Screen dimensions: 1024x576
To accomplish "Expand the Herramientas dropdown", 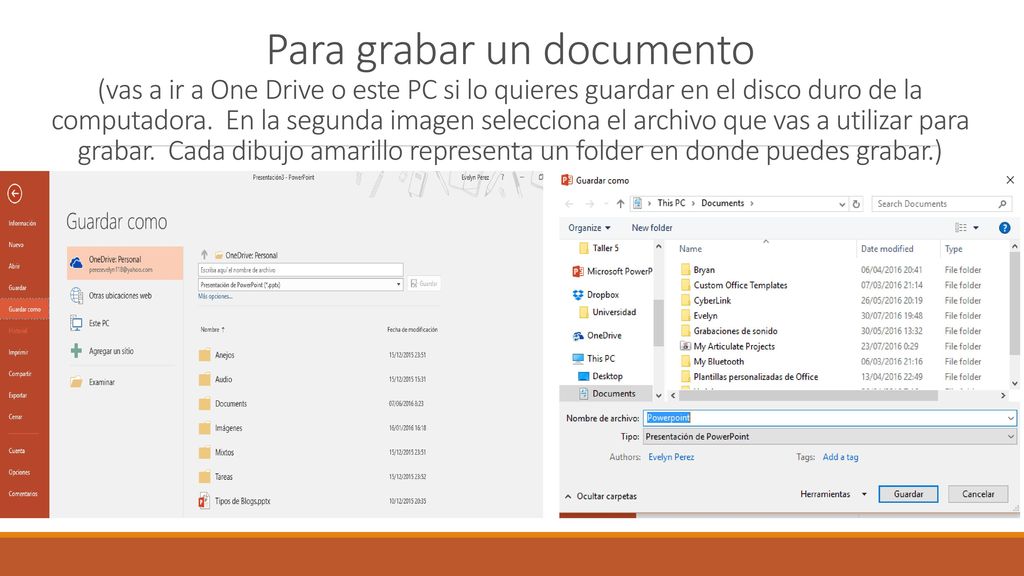I will tap(834, 494).
